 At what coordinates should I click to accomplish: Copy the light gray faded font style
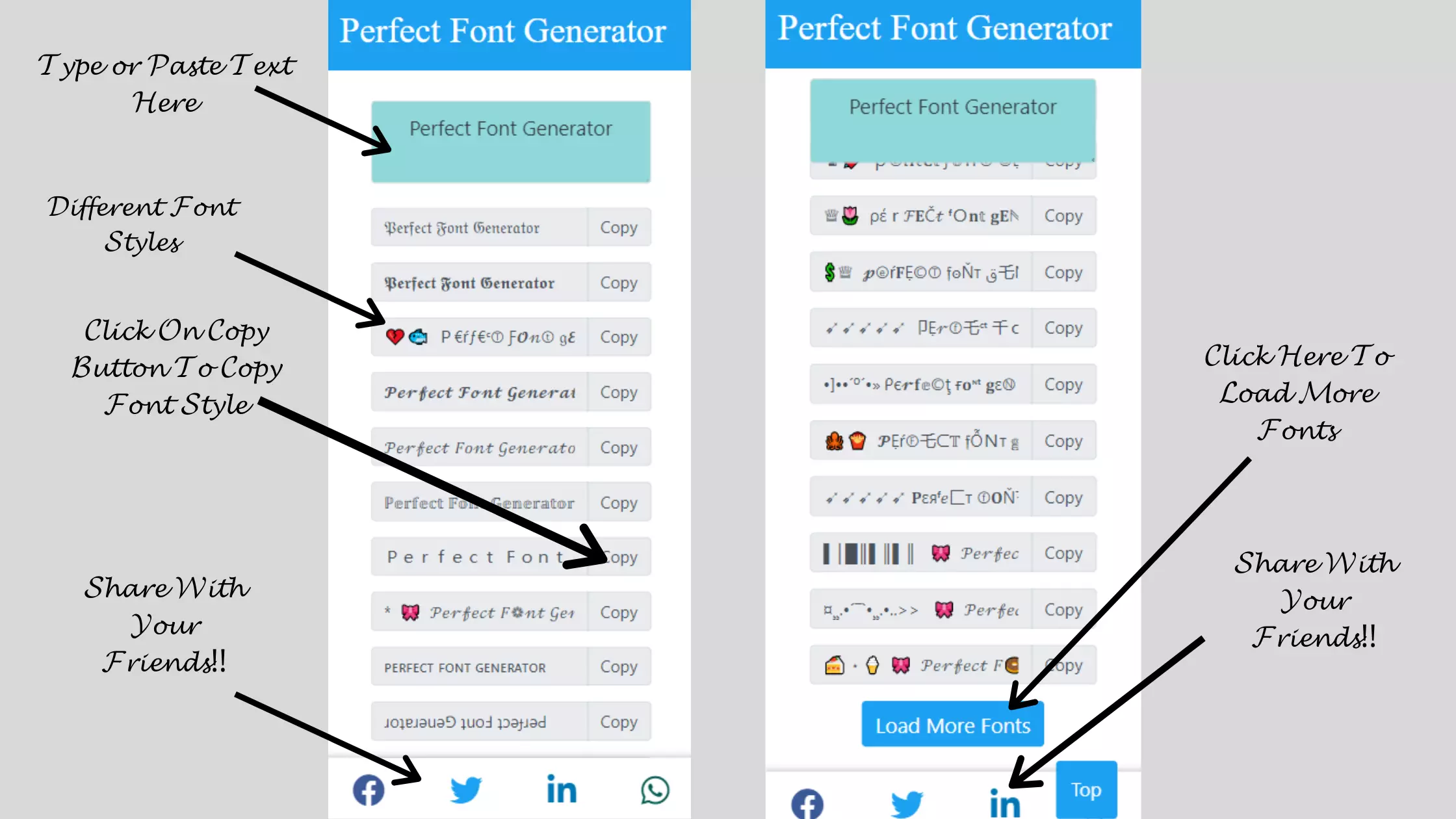pos(618,502)
